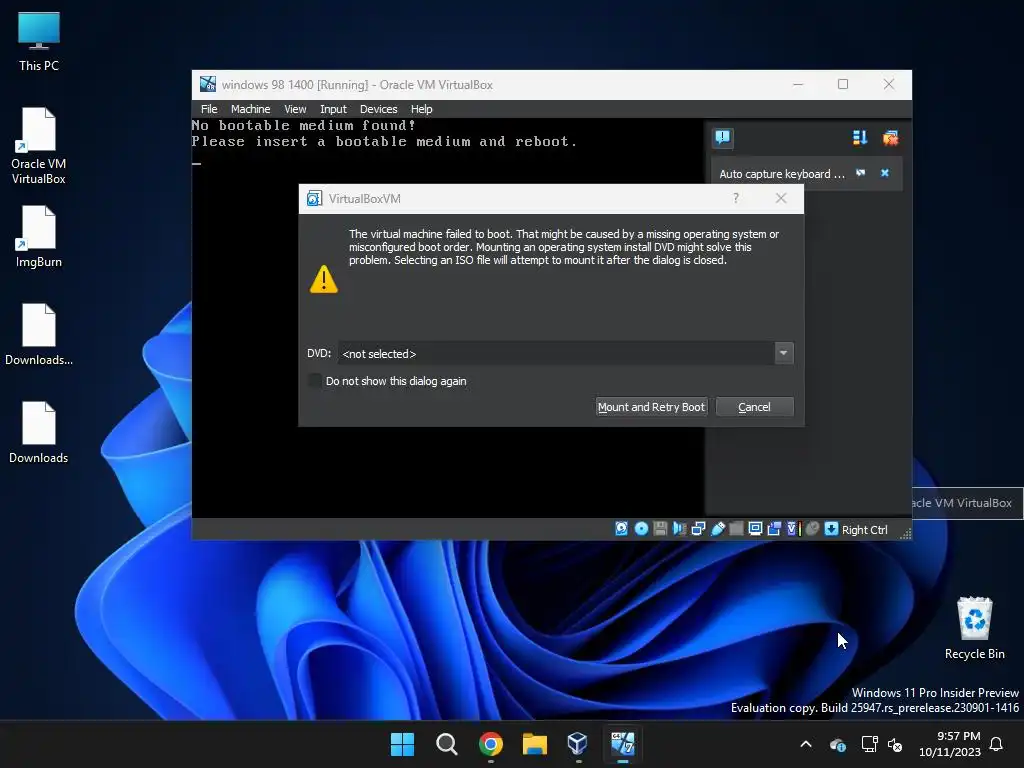Open the View menu

coord(295,109)
